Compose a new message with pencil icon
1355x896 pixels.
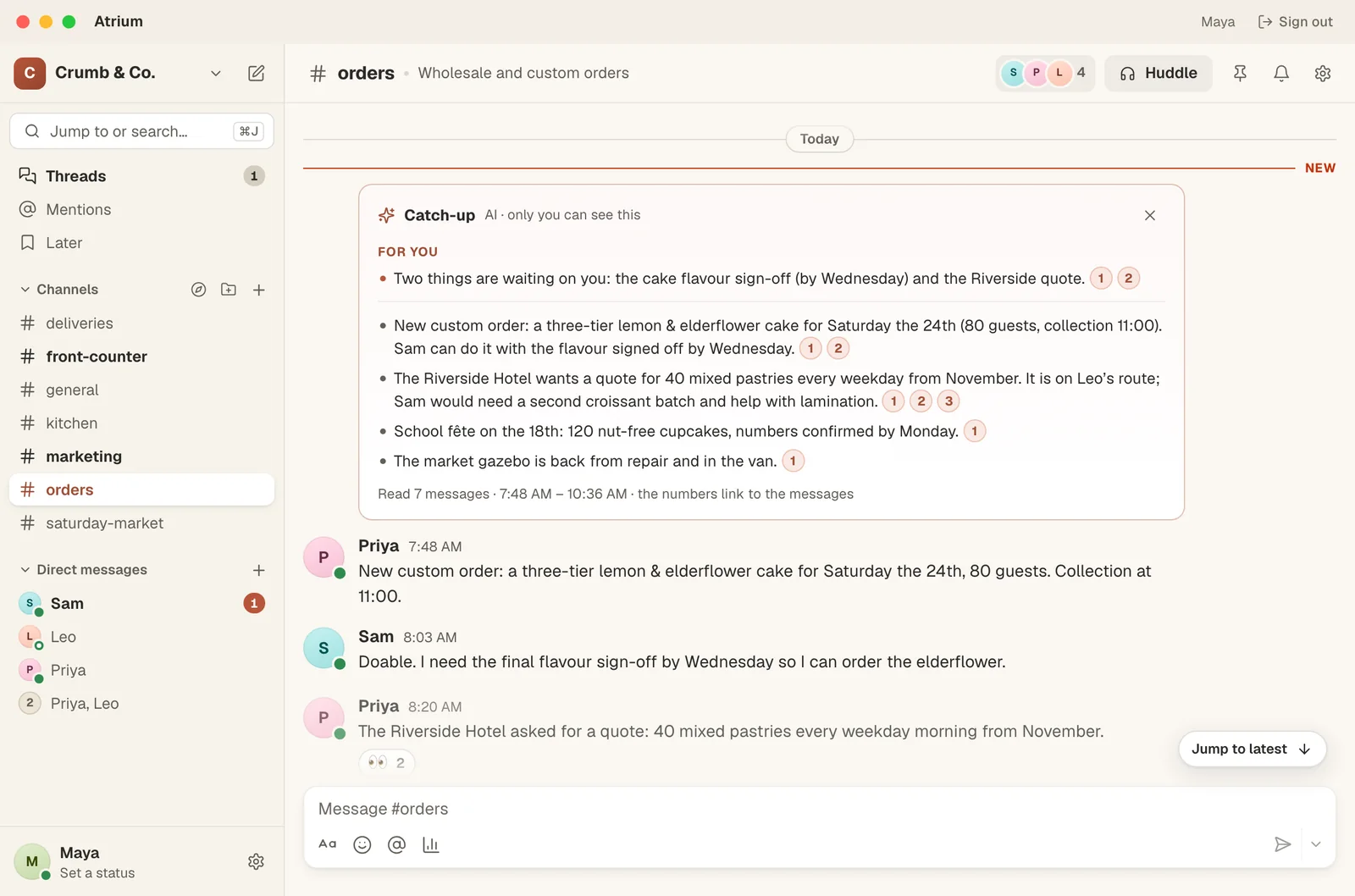[256, 73]
